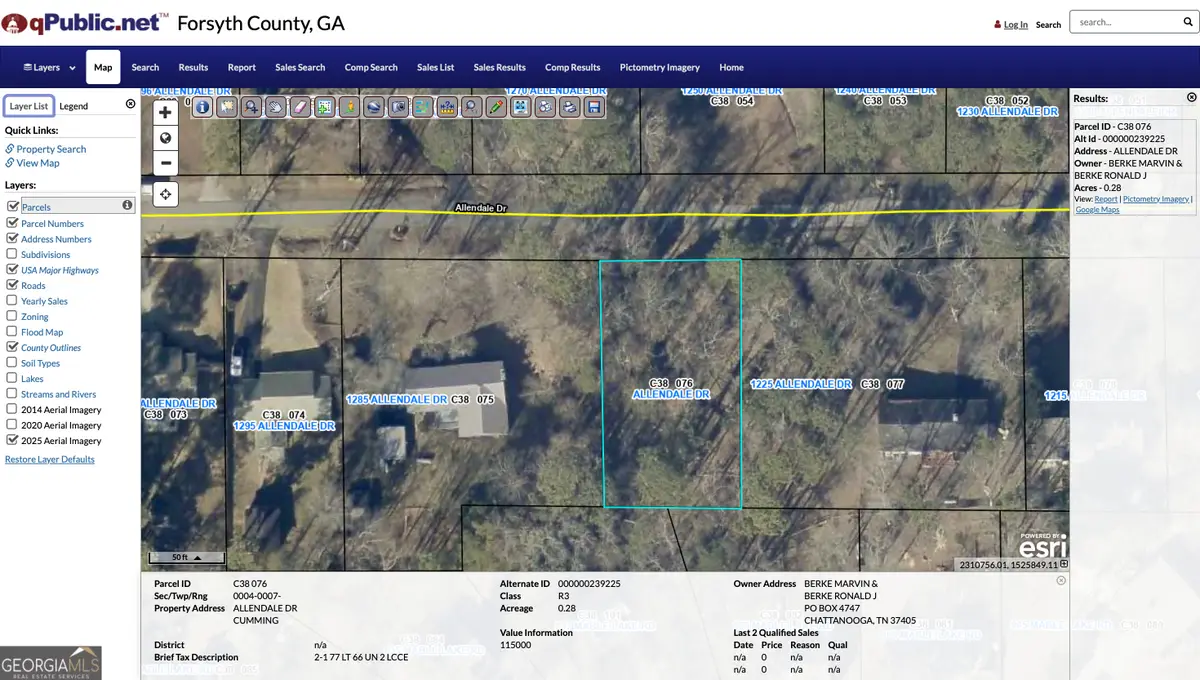The width and height of the screenshot is (1200, 680).
Task: Select the Identify info tool
Action: point(202,107)
